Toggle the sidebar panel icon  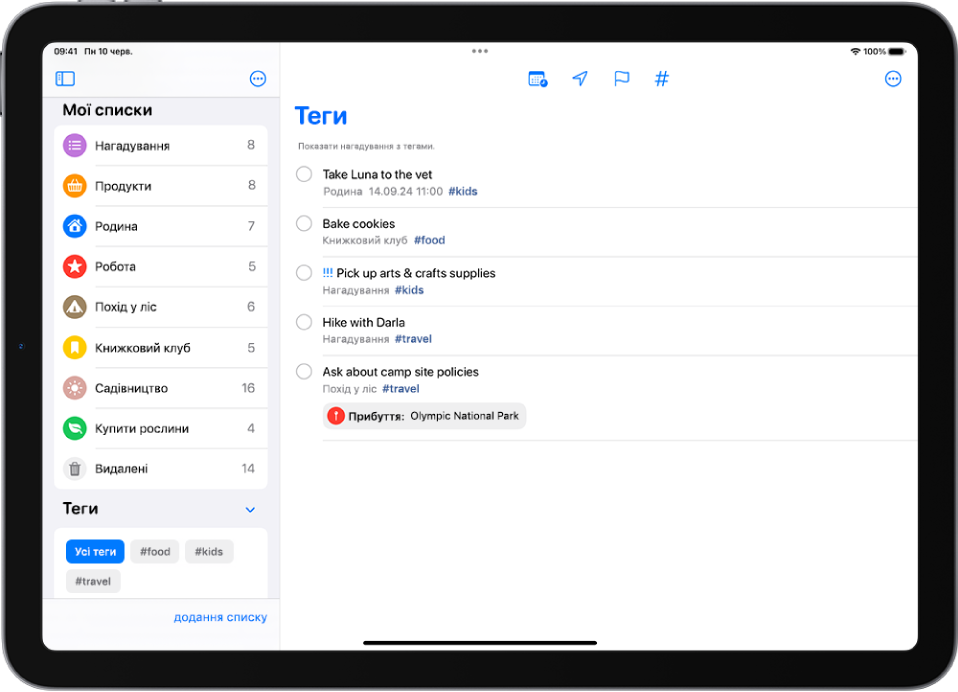(65, 78)
